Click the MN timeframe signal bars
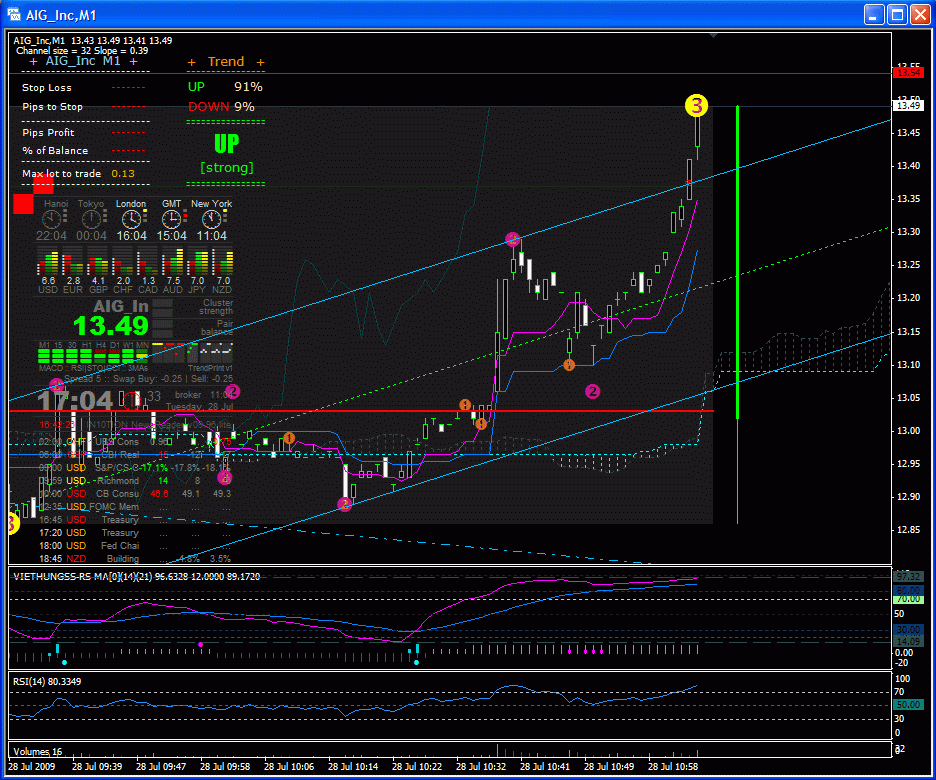Viewport: 936px width, 780px height. pos(142,356)
